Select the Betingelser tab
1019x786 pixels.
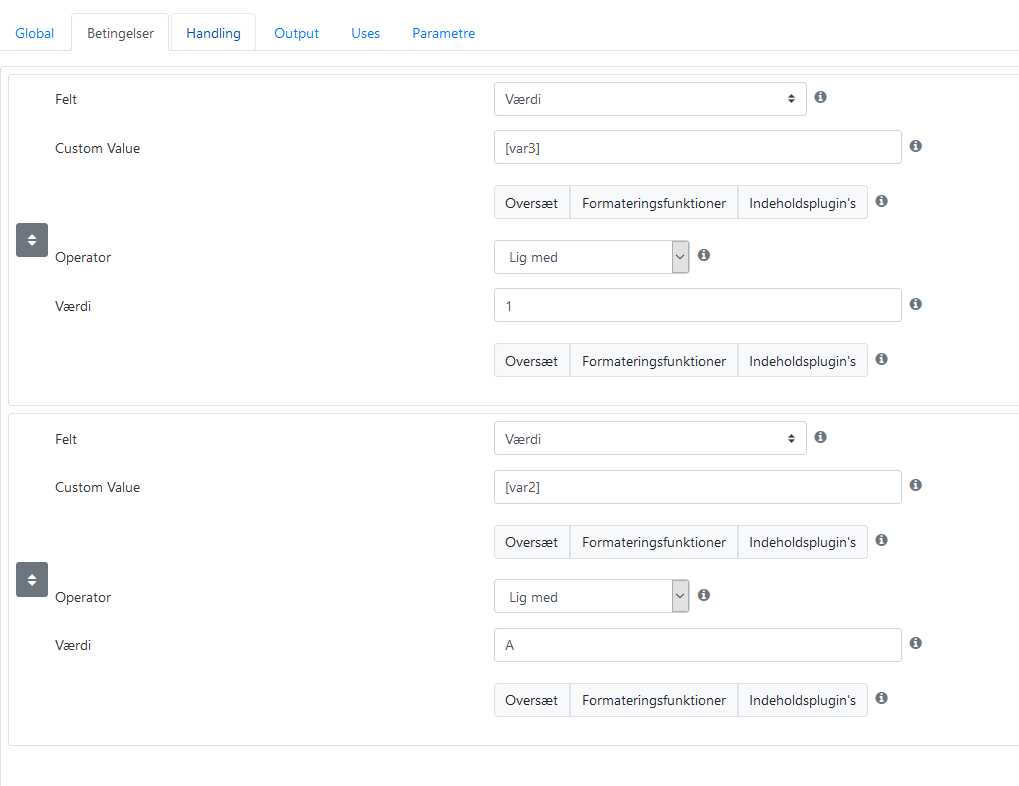click(x=120, y=33)
